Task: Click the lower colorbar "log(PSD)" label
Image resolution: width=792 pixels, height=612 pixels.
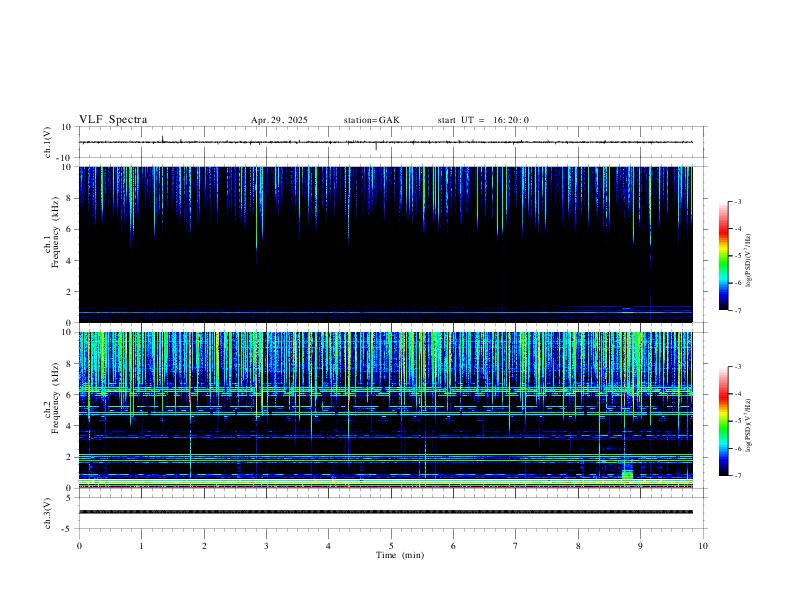Action: pos(749,425)
